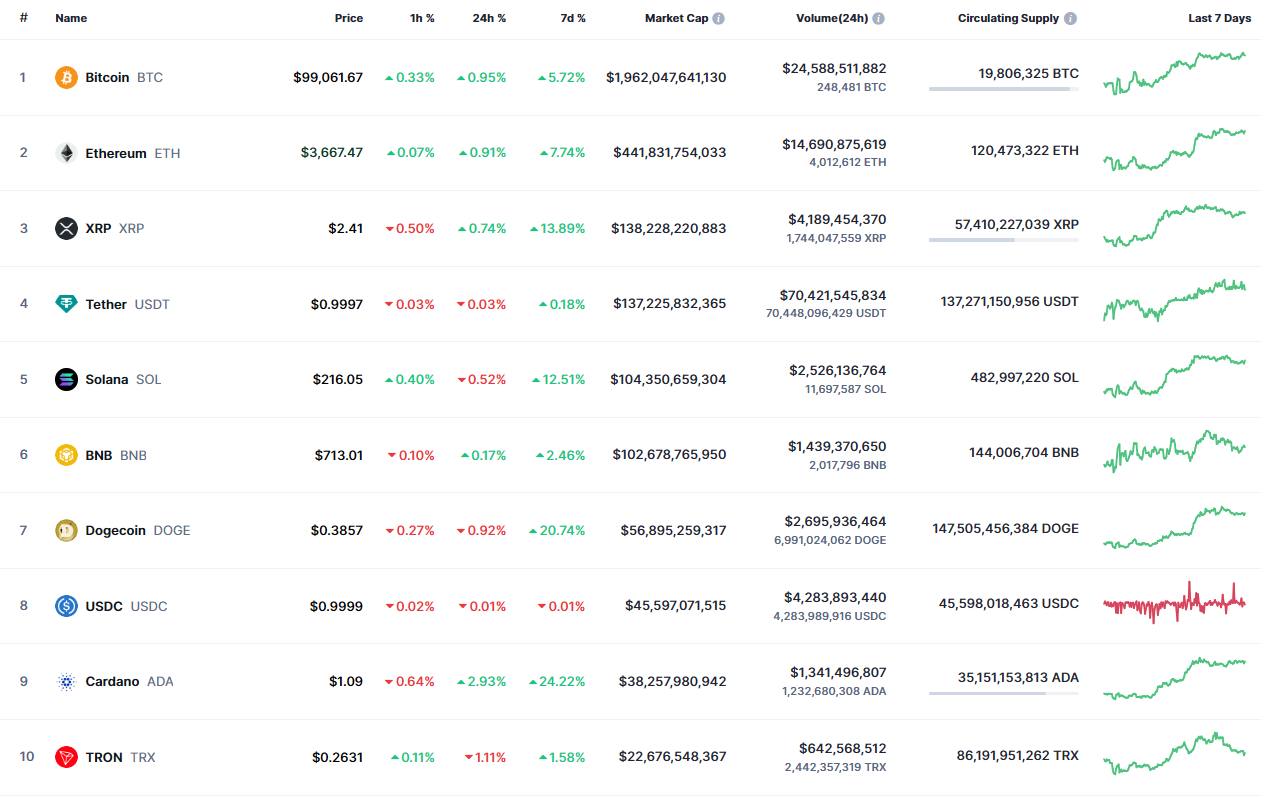
Task: Sort table by Name column header
Action: coord(71,18)
